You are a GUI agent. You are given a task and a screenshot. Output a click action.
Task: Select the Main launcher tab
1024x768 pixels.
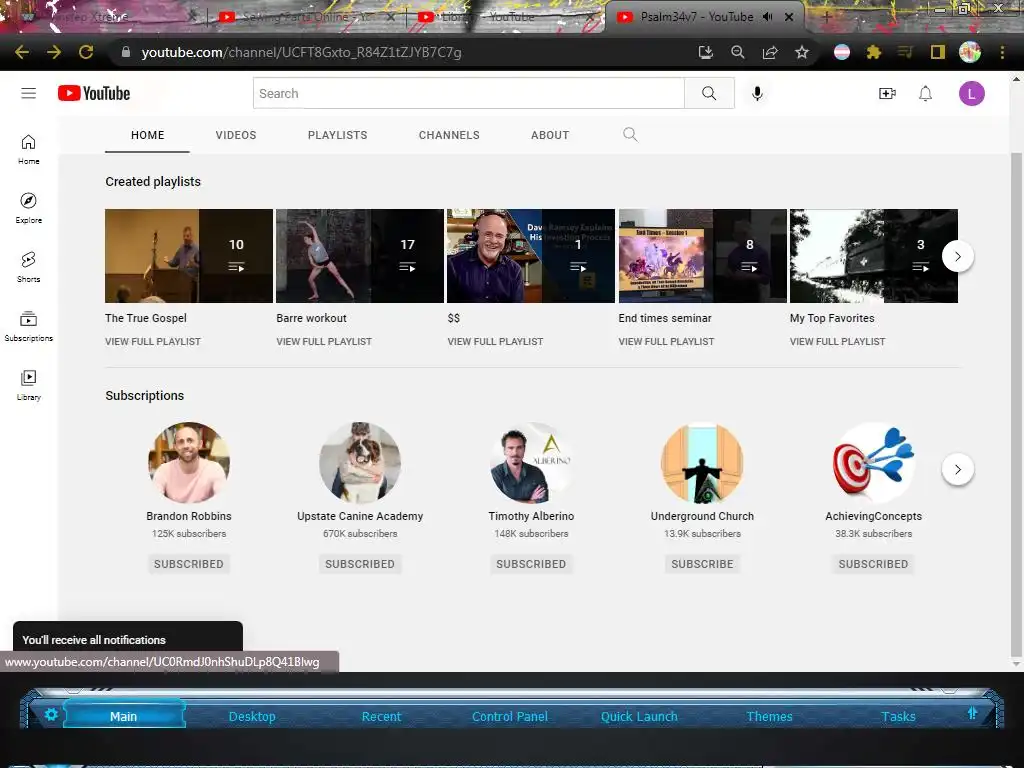[x=123, y=716]
